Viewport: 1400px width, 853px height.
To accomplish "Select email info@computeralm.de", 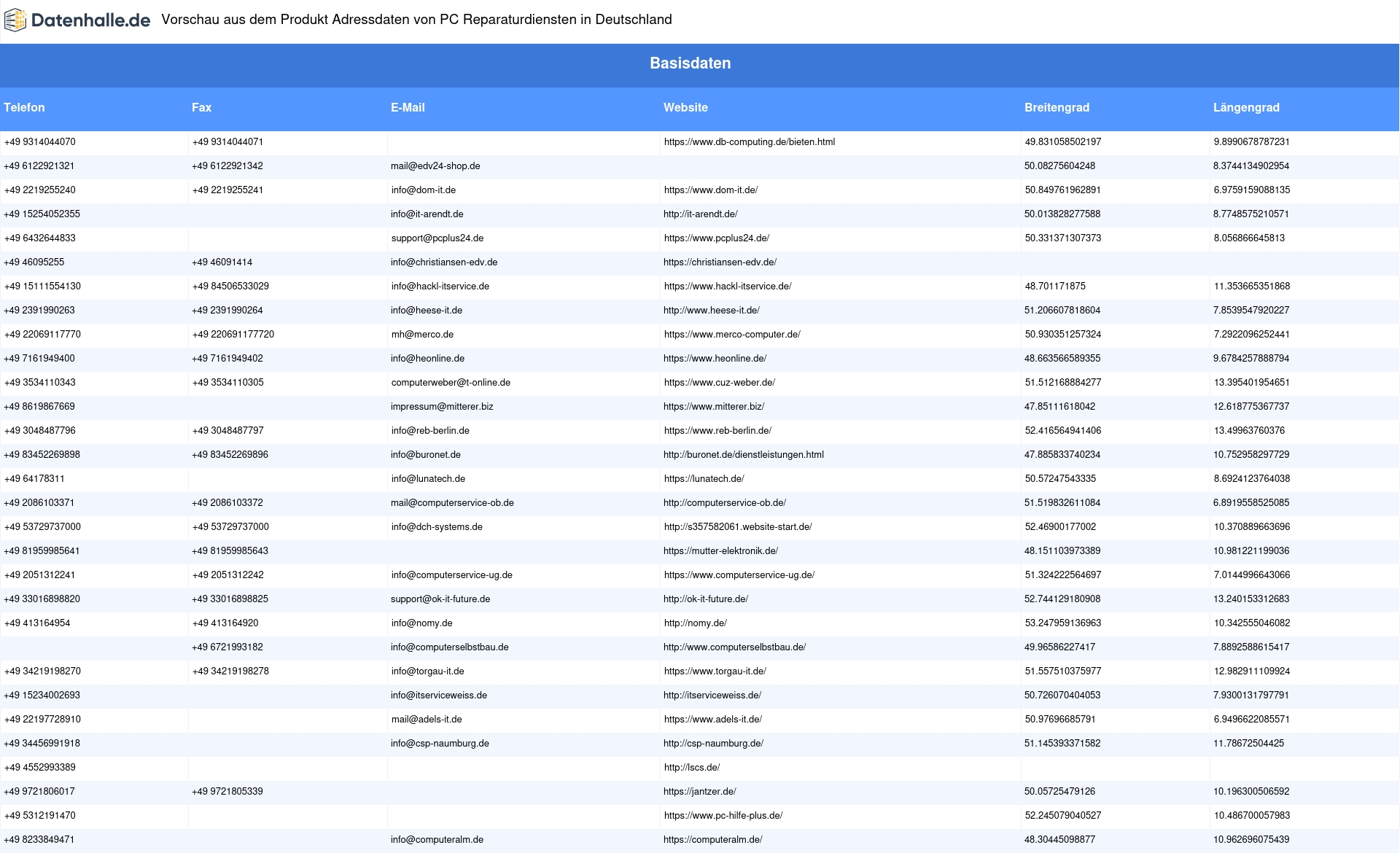I will click(437, 840).
